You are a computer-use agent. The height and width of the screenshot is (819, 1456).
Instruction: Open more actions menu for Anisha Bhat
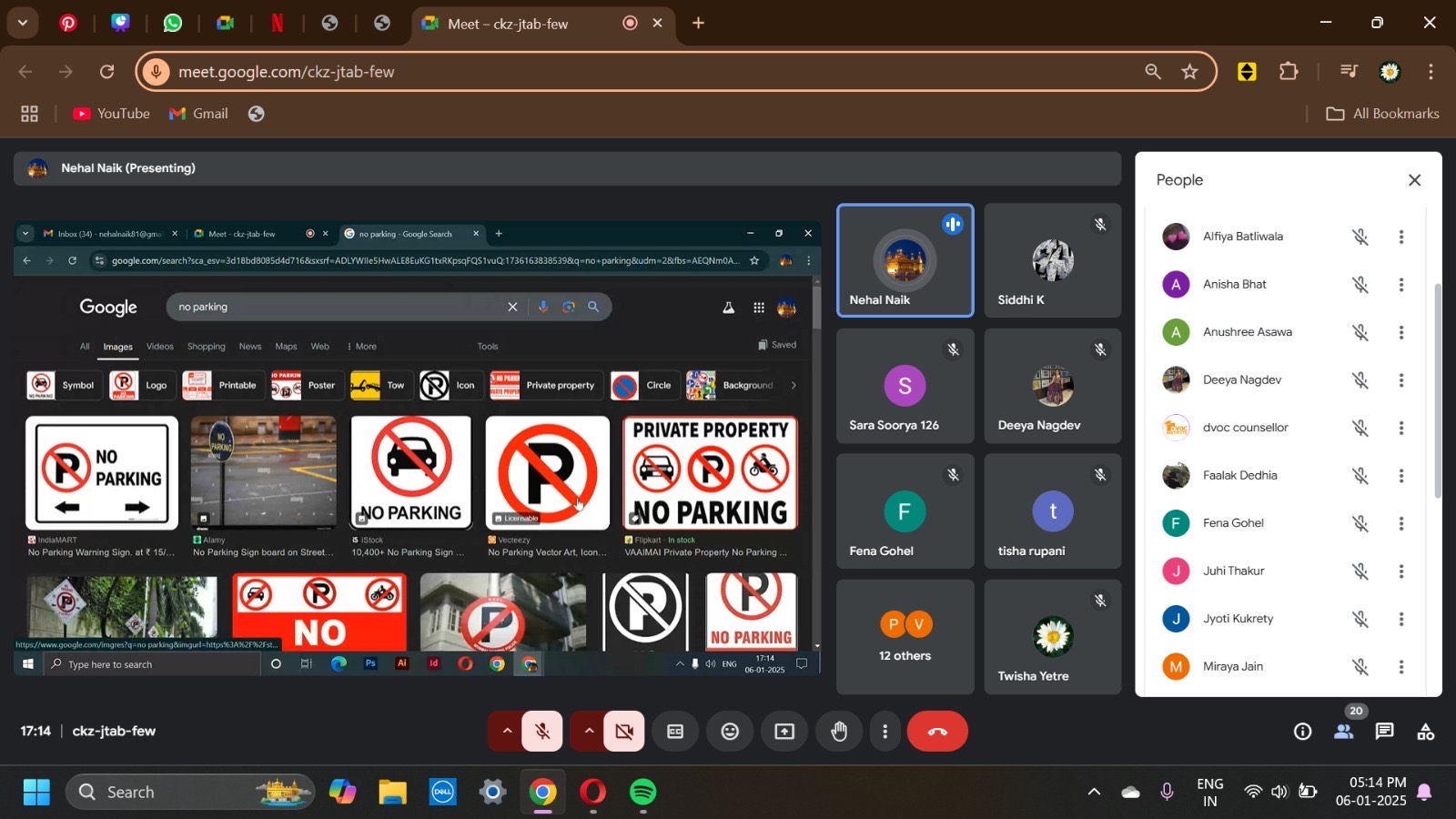(x=1401, y=285)
